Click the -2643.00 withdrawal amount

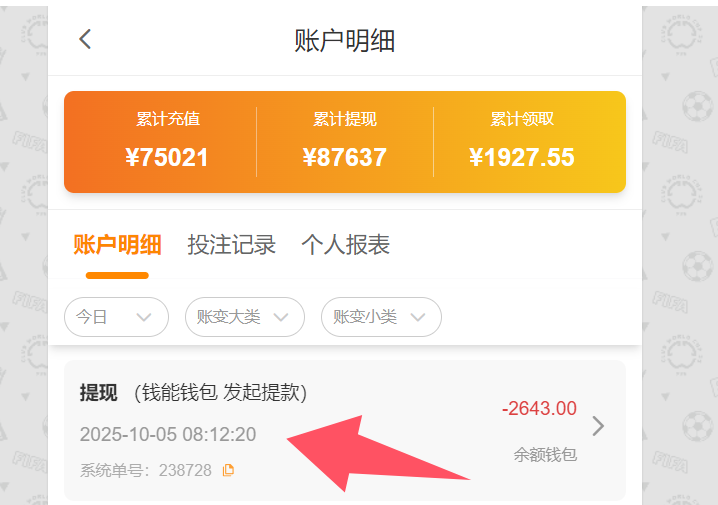click(539, 408)
